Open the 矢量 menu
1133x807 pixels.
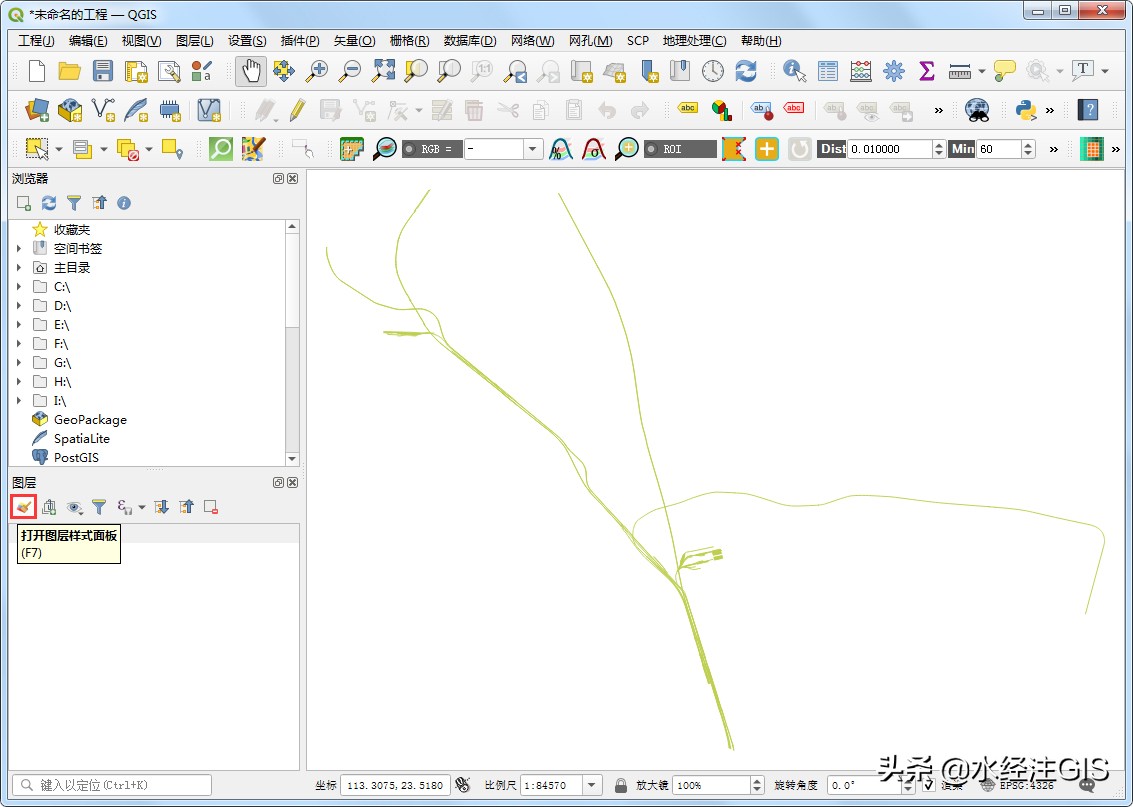354,41
